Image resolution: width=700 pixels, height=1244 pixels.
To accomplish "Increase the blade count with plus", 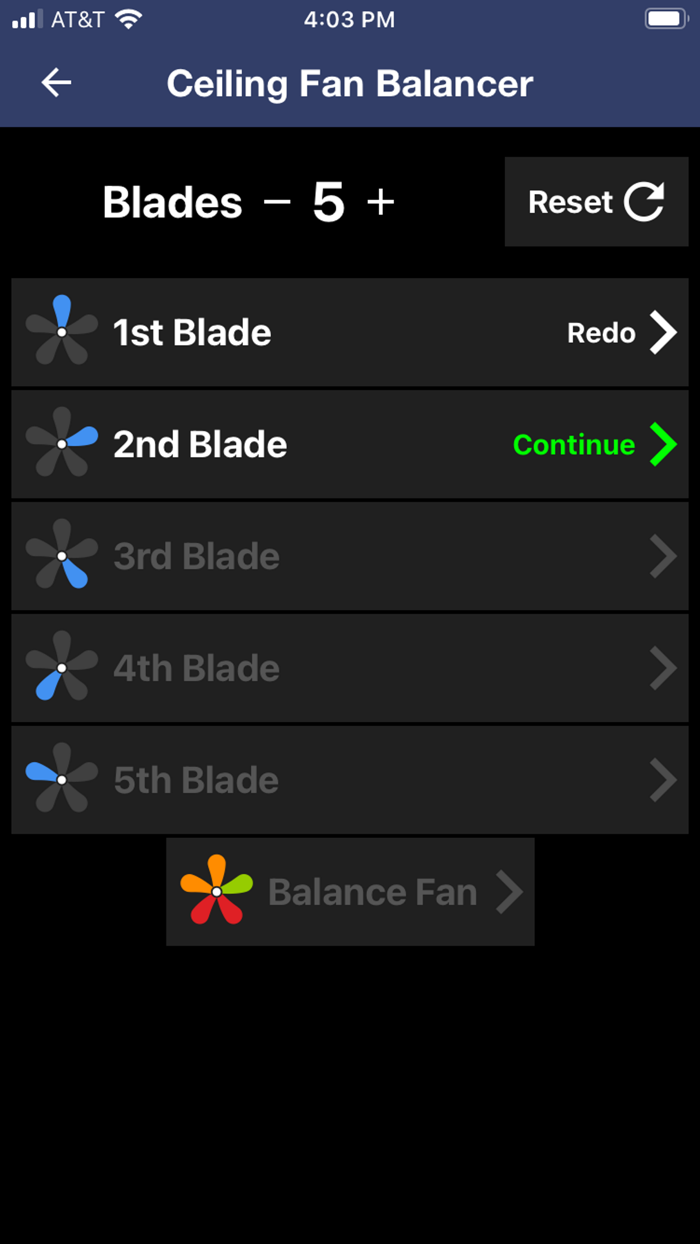I will coord(380,201).
